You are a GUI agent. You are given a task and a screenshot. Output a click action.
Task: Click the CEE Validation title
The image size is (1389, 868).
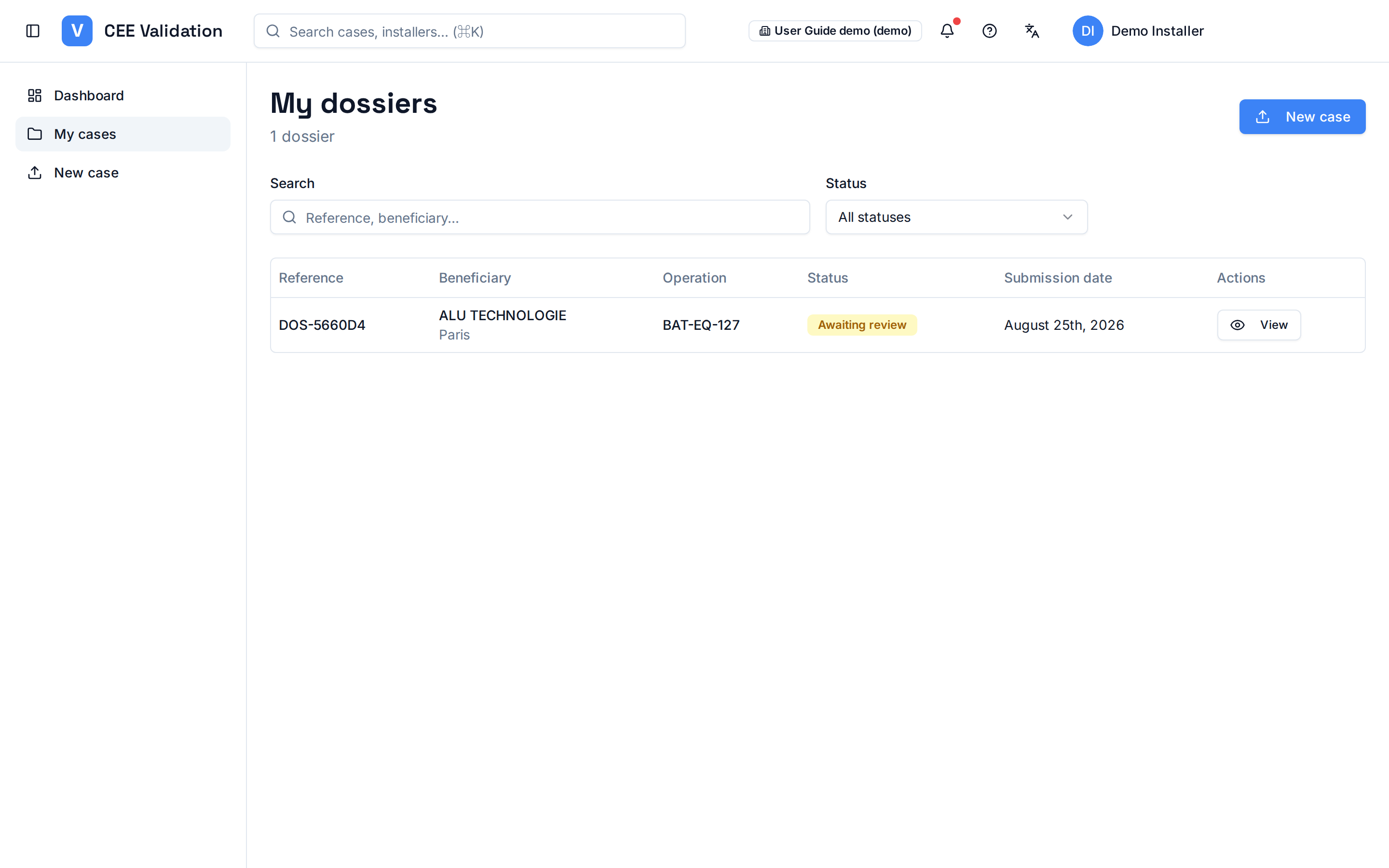(x=163, y=31)
